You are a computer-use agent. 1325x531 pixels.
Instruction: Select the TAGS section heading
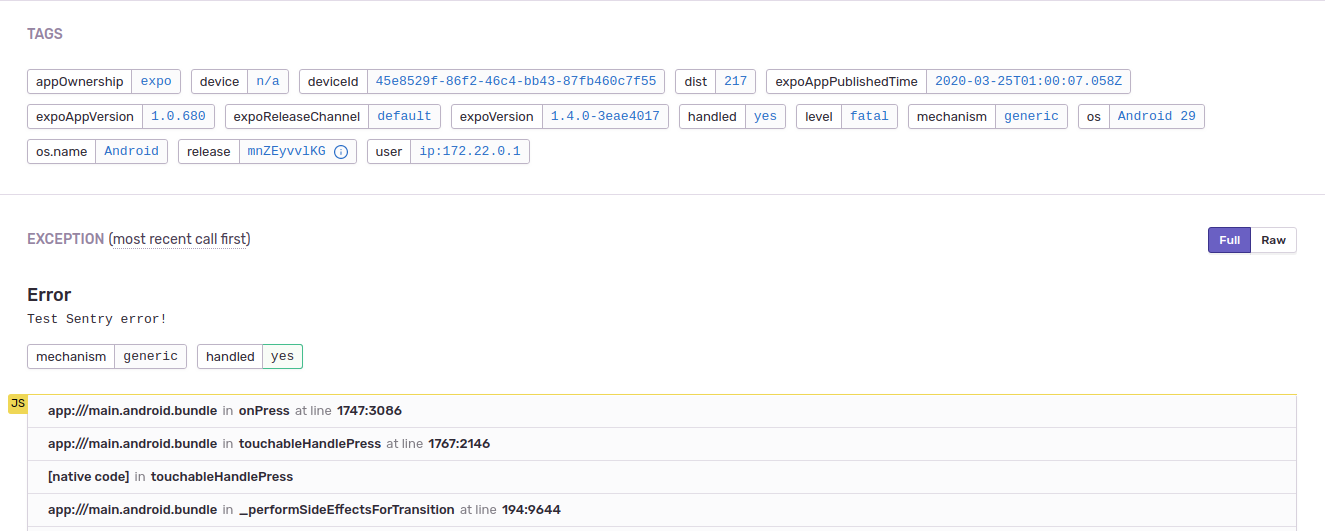pyautogui.click(x=45, y=34)
